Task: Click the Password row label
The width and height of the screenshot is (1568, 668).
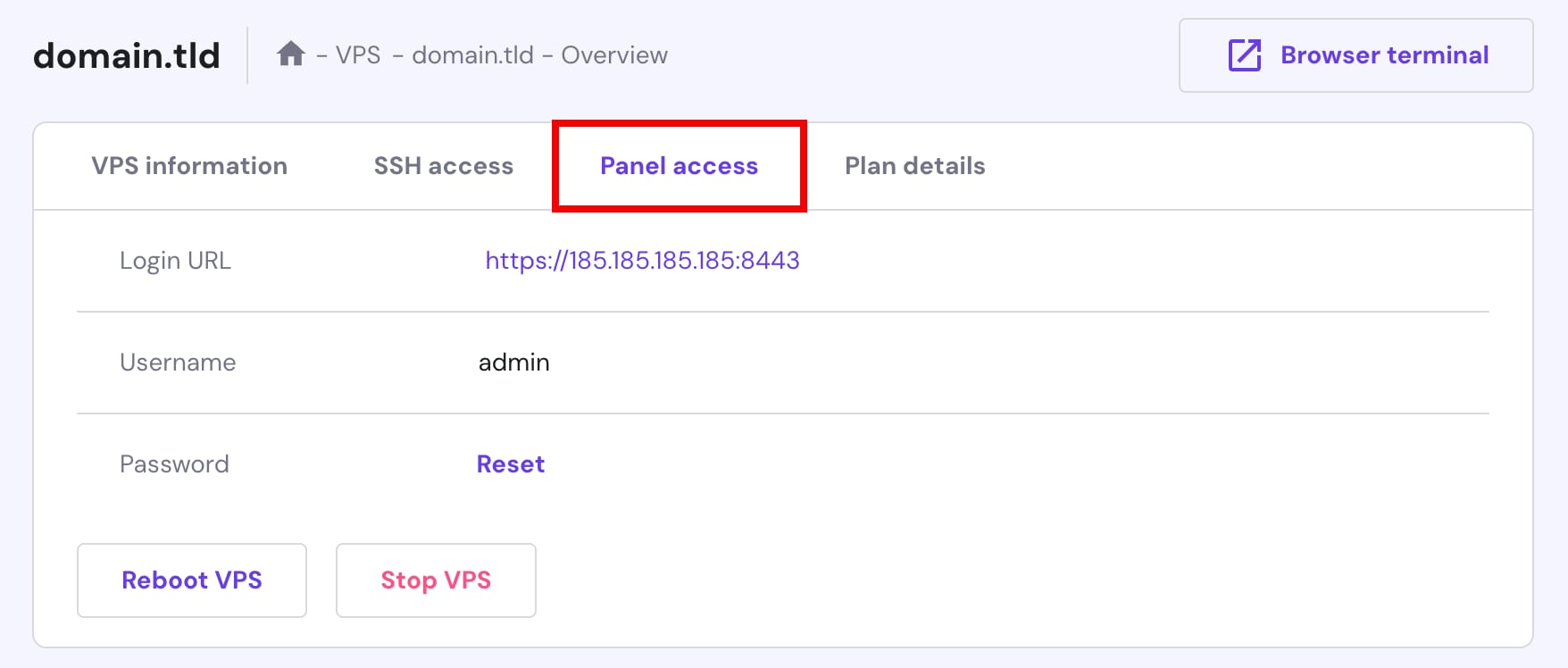Action: [x=174, y=463]
